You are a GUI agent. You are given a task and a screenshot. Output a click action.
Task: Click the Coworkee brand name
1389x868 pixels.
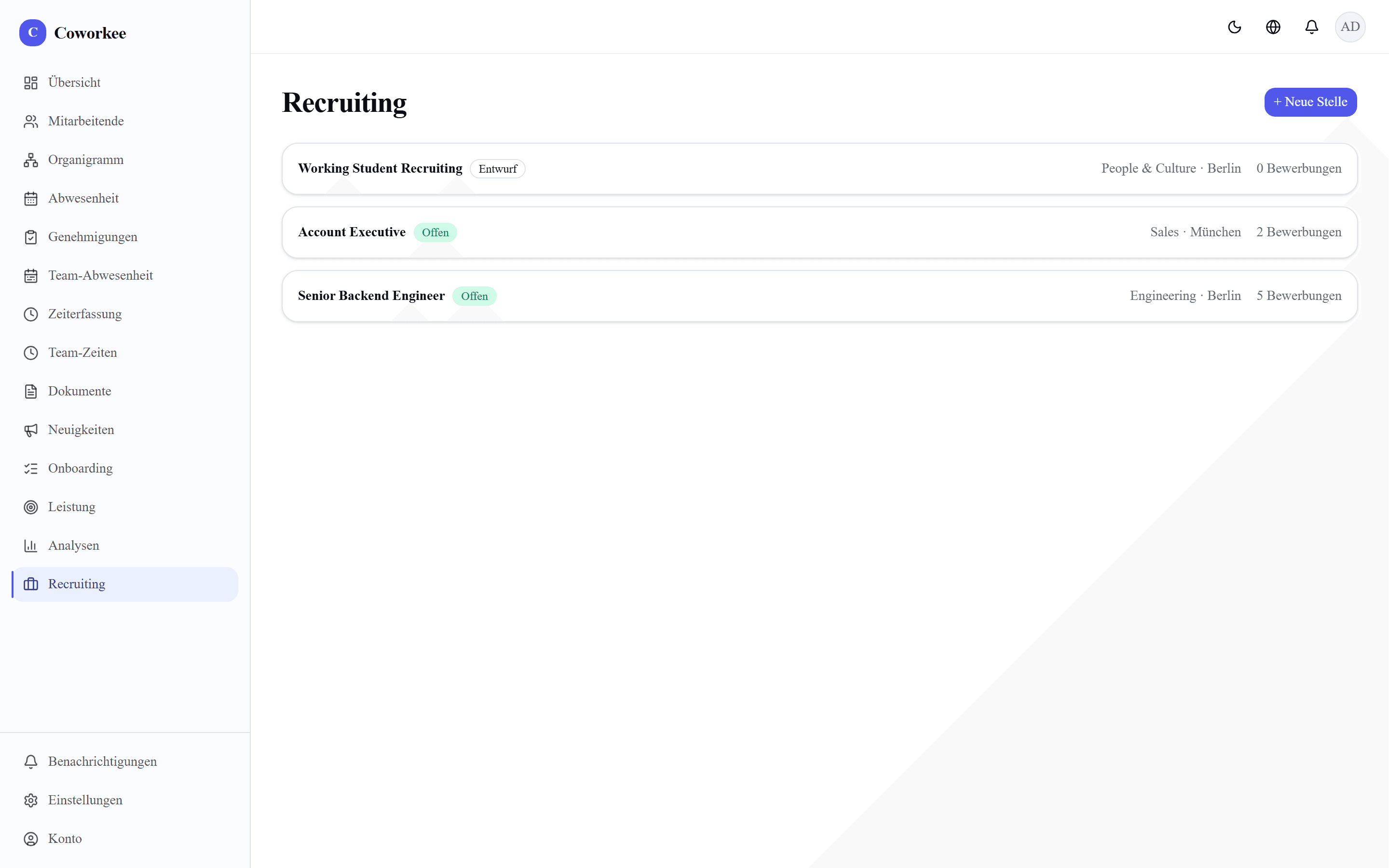[90, 33]
